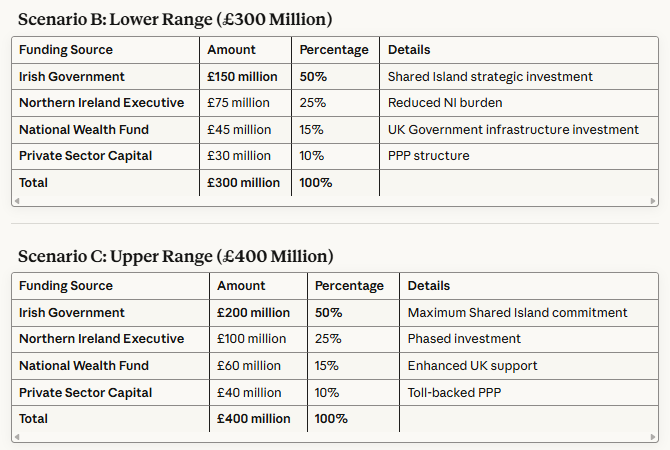Click the Reduced NI burden details cell
This screenshot has width=670, height=450.
pyautogui.click(x=444, y=103)
